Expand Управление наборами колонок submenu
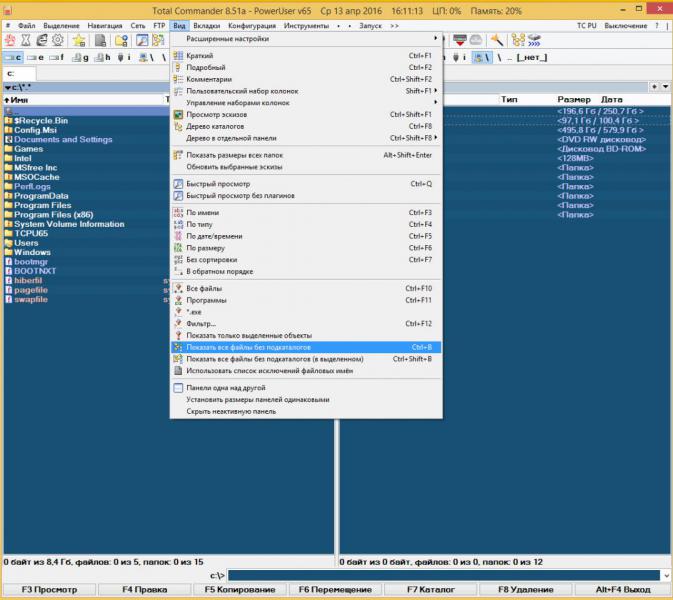The width and height of the screenshot is (673, 600). 306,103
